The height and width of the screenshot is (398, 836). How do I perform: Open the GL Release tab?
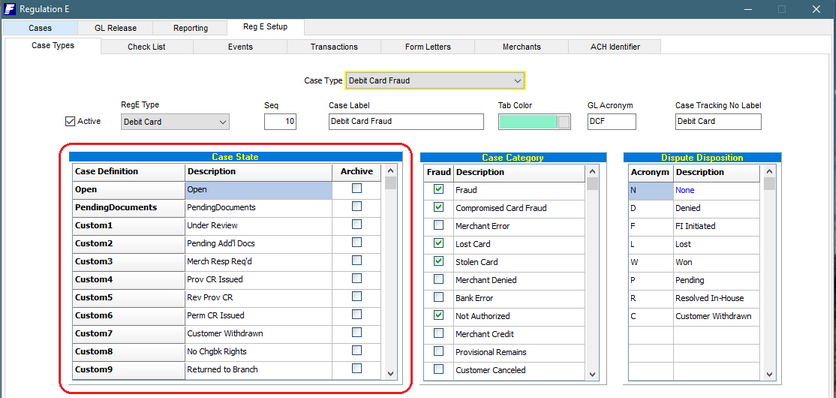[x=115, y=28]
